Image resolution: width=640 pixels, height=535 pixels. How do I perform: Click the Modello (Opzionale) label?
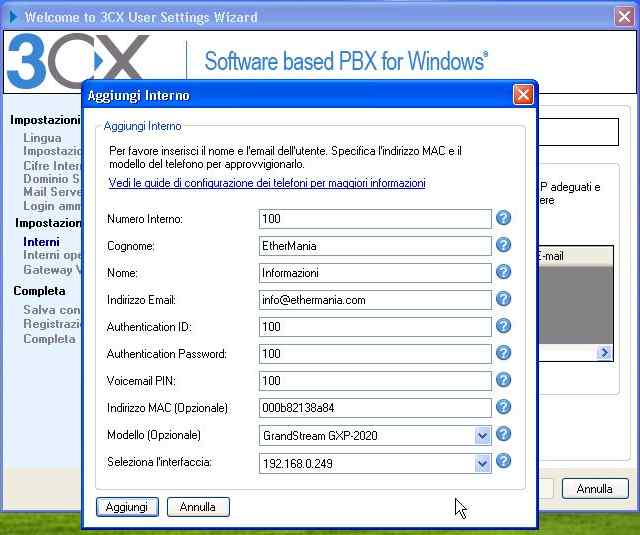click(x=154, y=435)
